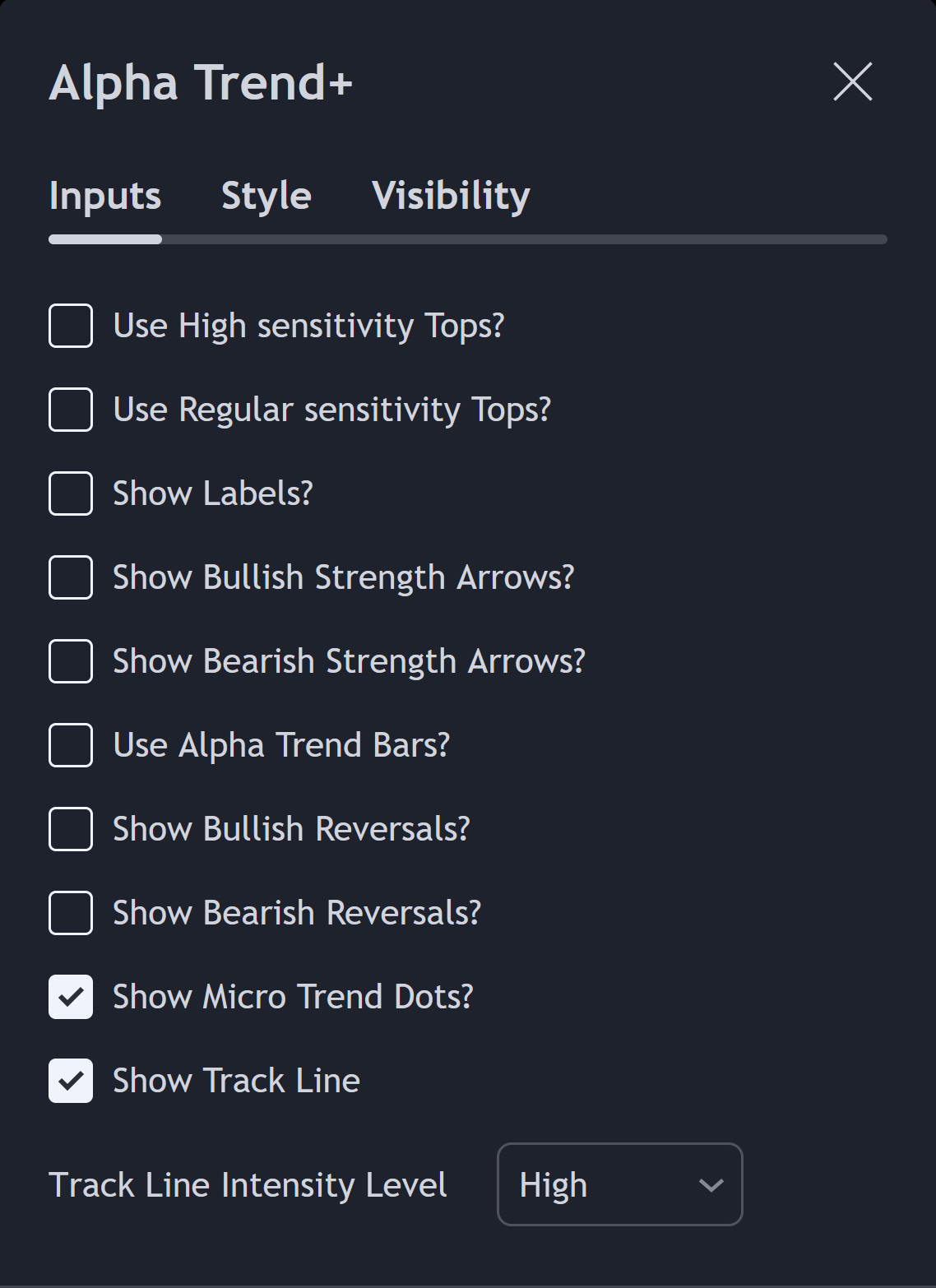Click the 'Show Micro Trend Dots?' label
936x1288 pixels.
pyautogui.click(x=293, y=997)
